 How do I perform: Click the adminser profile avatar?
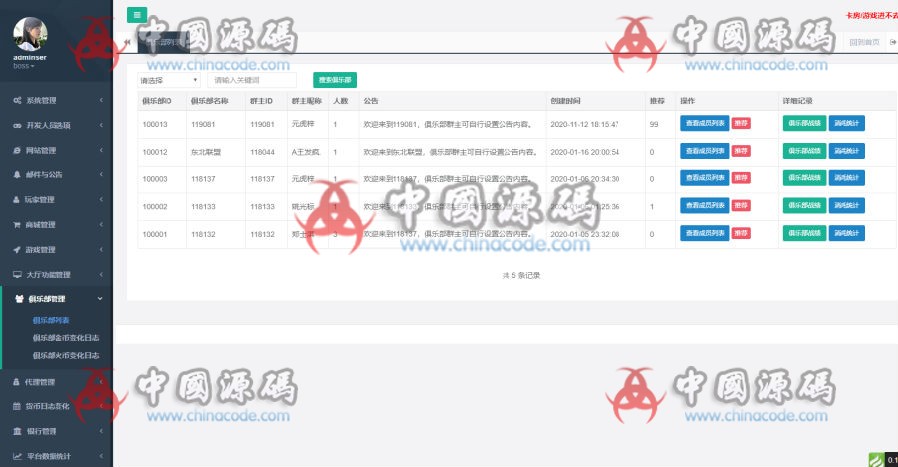tap(30, 34)
